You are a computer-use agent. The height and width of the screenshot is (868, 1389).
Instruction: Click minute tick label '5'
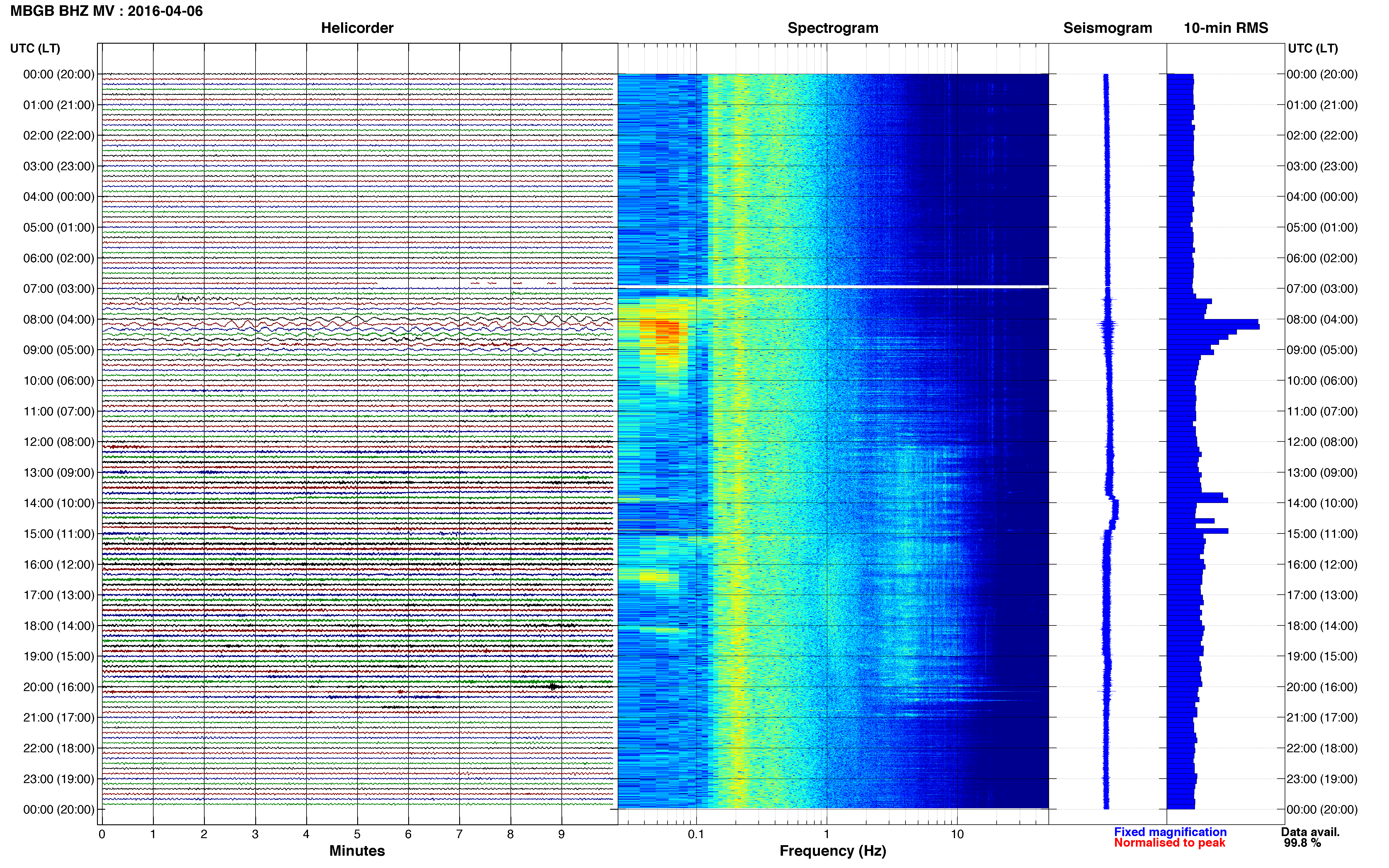[357, 834]
